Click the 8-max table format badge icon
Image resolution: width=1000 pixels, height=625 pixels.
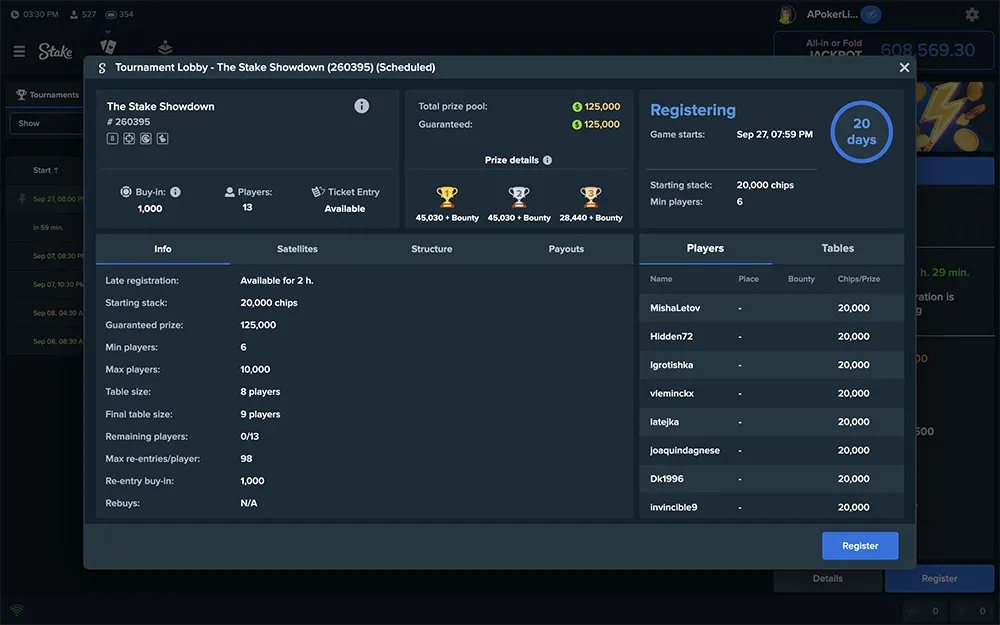112,138
